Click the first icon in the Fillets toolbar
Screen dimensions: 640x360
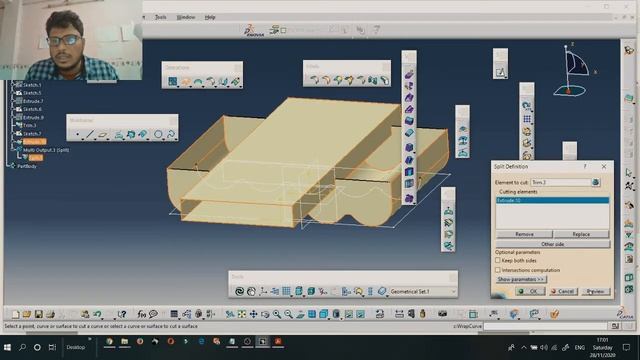(314, 80)
